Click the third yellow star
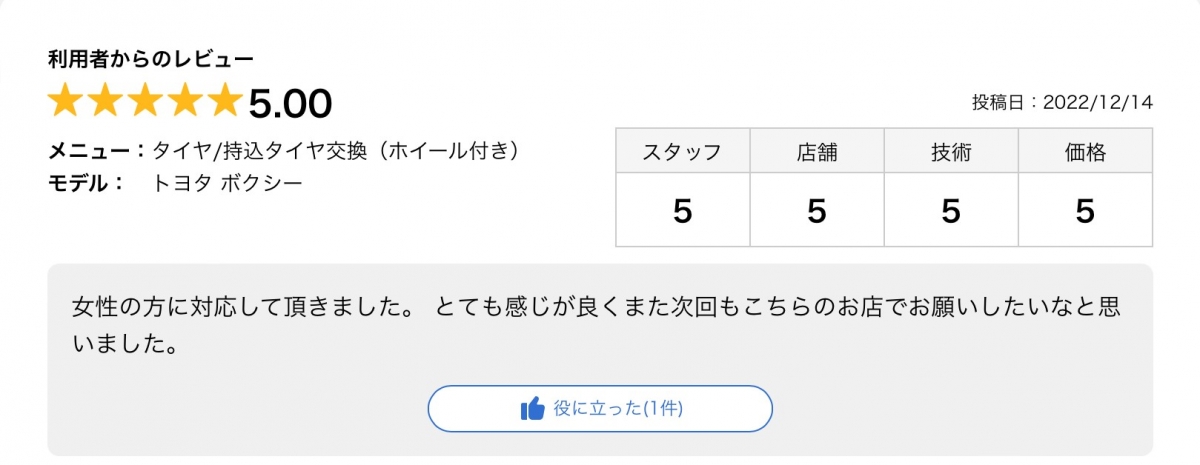1200x465 pixels. pos(145,101)
